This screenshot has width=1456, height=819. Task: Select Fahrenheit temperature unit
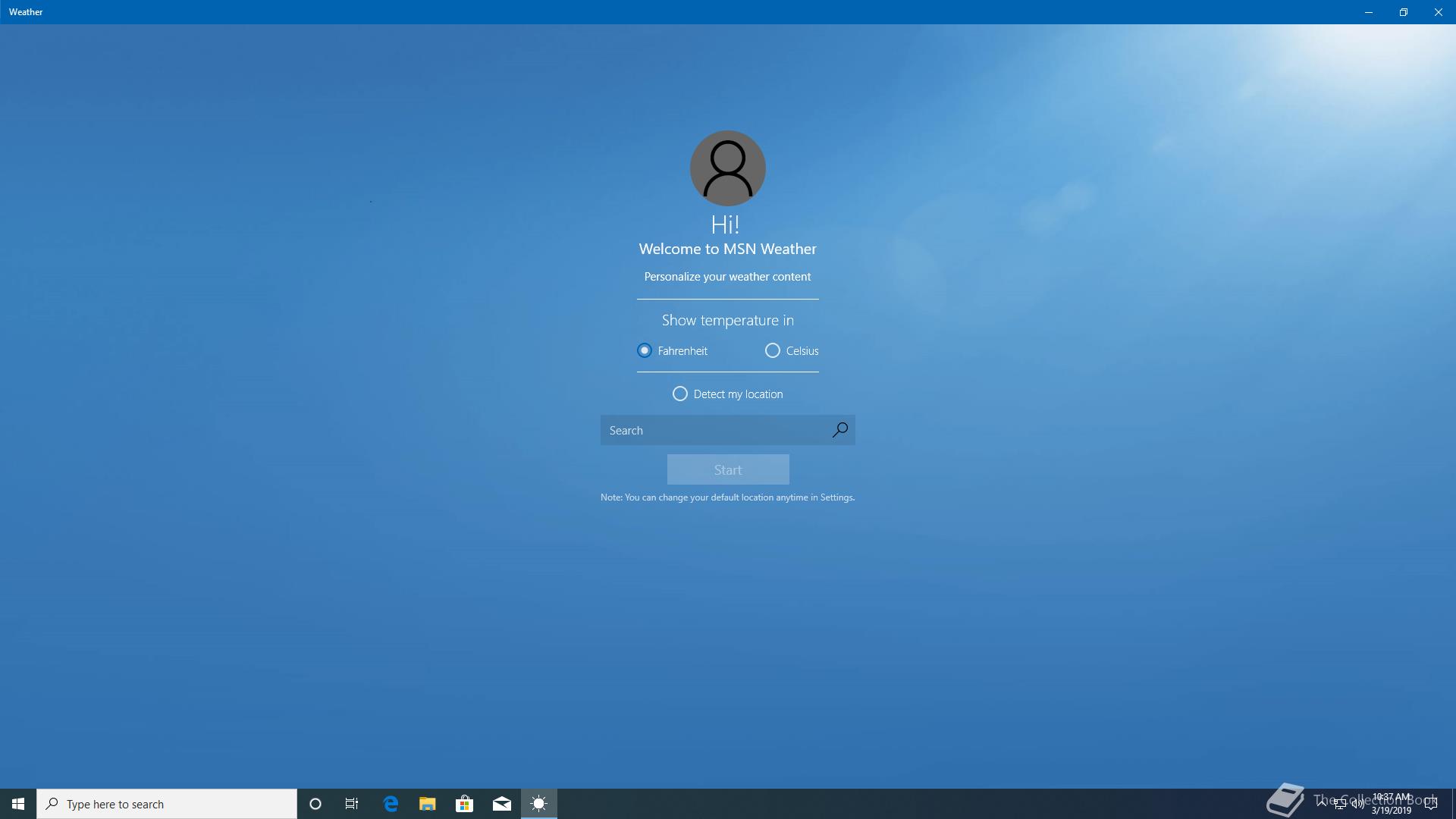[645, 350]
